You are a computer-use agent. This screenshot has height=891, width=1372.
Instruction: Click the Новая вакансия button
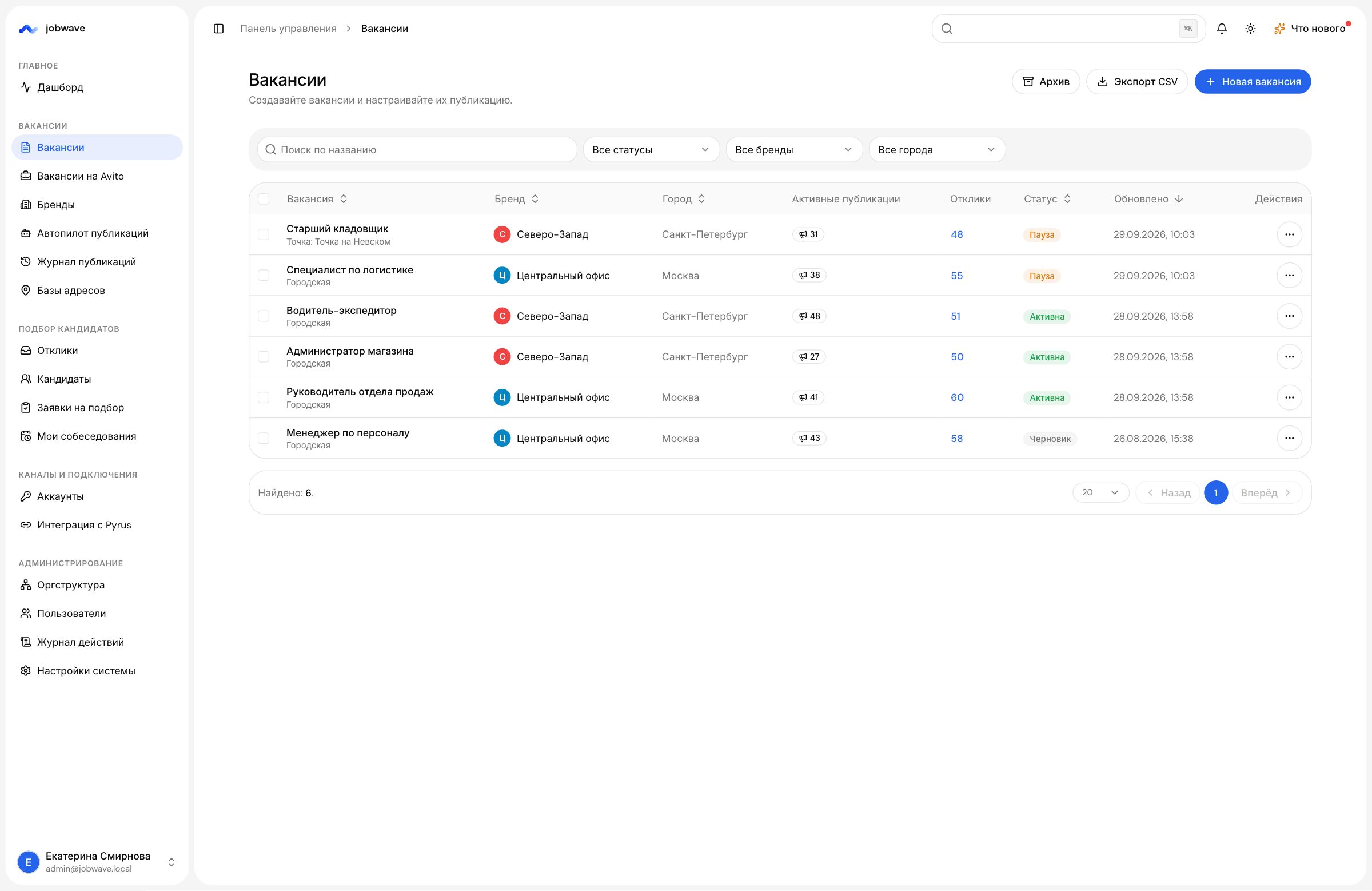tap(1252, 81)
